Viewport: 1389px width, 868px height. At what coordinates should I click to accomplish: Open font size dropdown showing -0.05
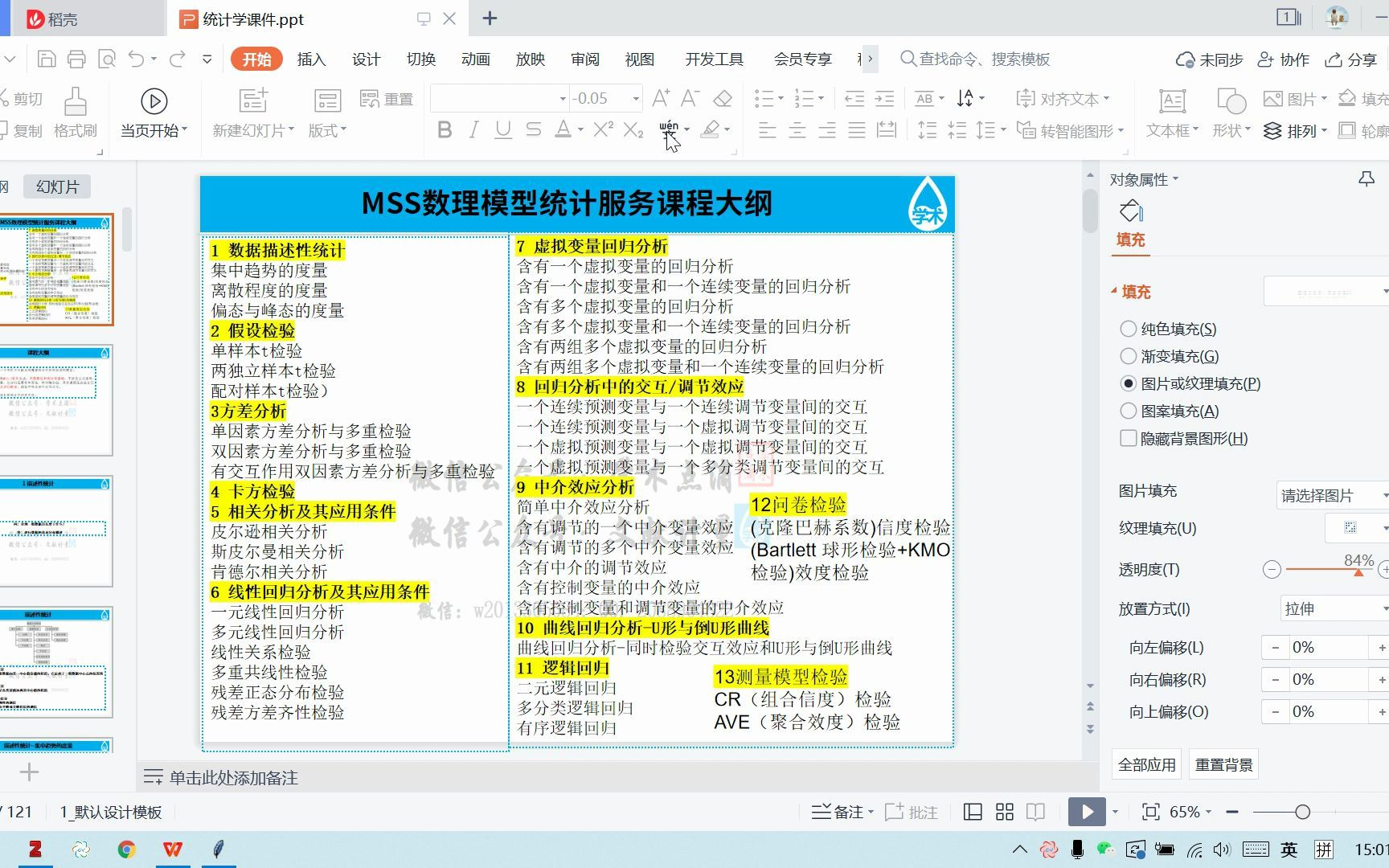pos(635,99)
